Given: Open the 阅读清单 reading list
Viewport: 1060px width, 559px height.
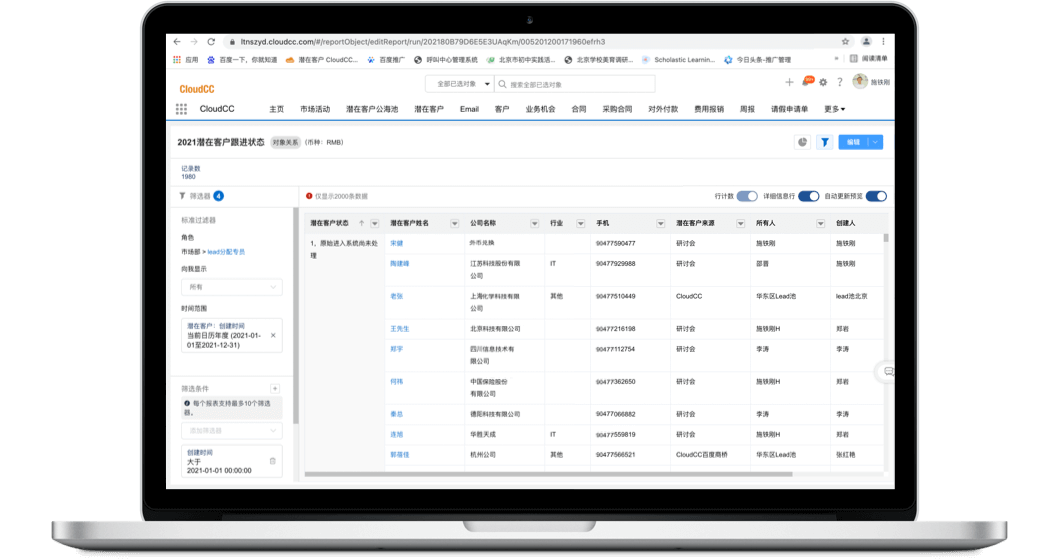Looking at the screenshot, I should coord(869,59).
